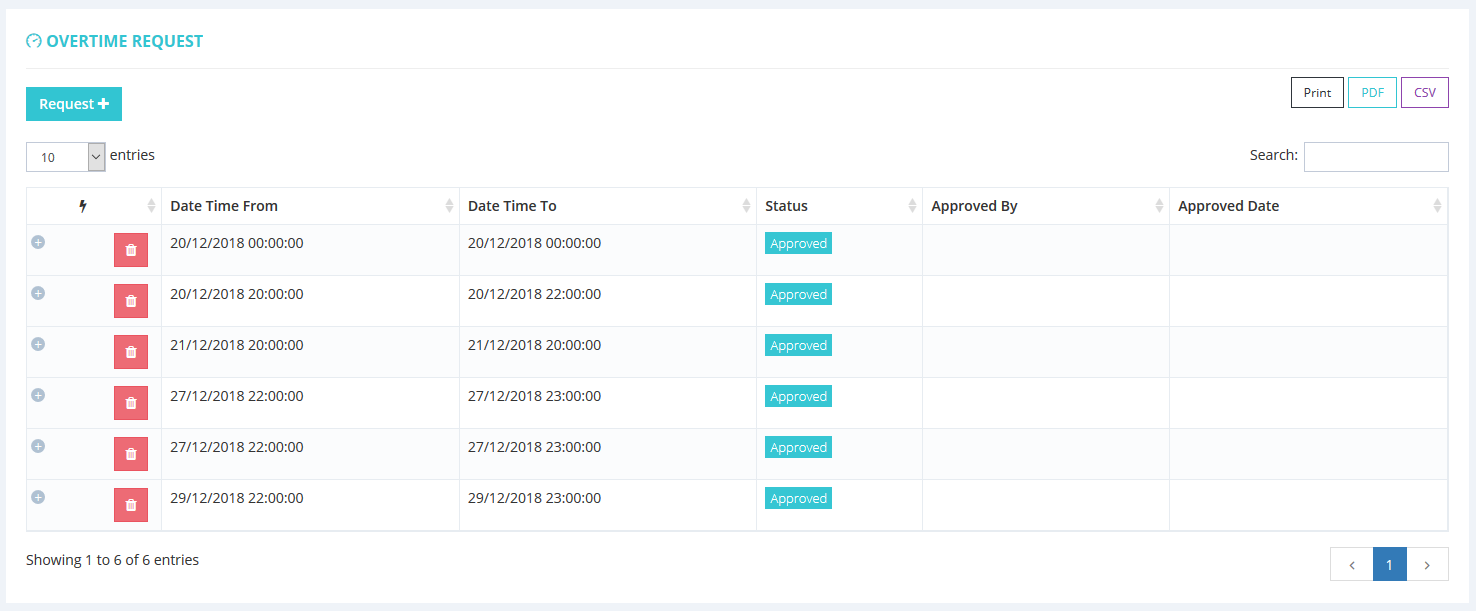Create a new overtime Request
Viewport: 1476px width, 611px height.
coord(74,104)
